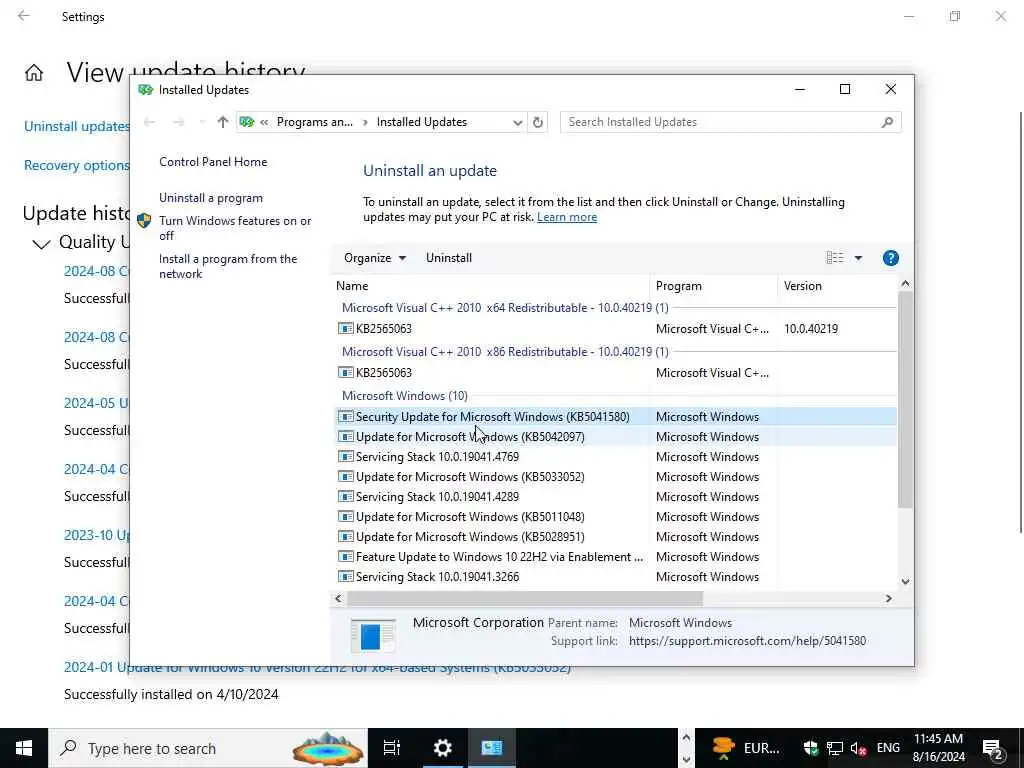Click the search magnifier in Installed Updates
Screen dimensions: 1024x768
point(887,122)
